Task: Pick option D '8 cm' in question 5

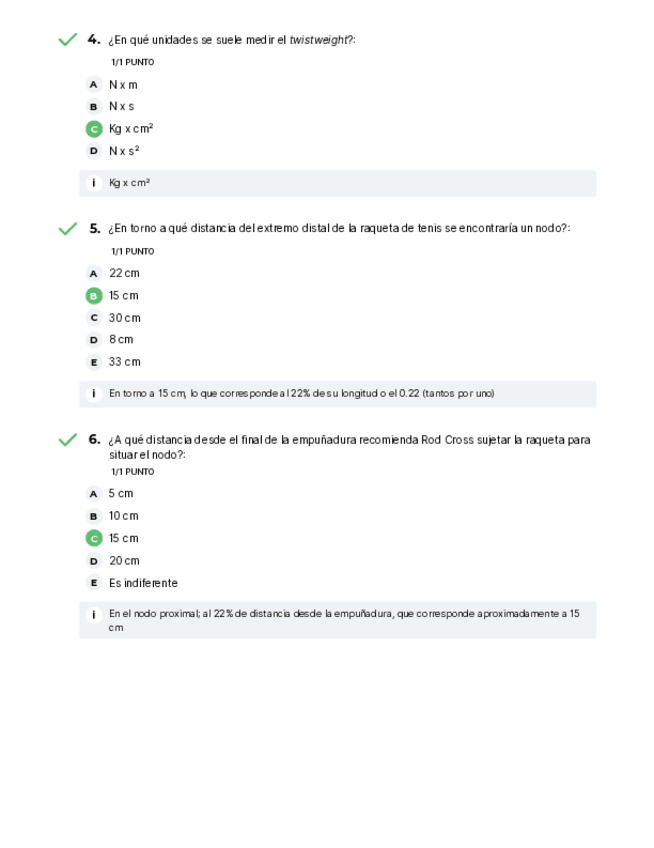Action: tap(94, 340)
